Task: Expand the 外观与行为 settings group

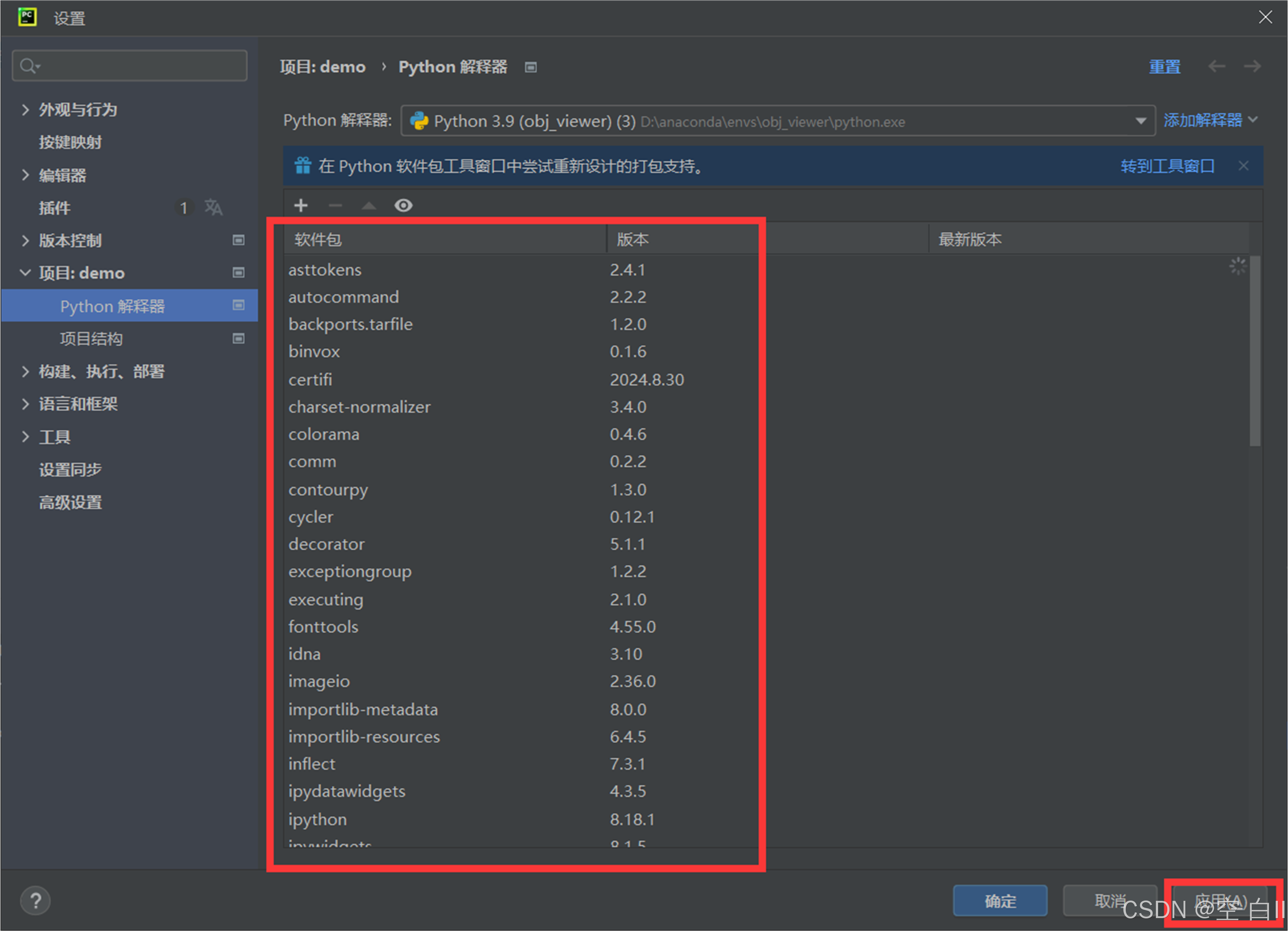Action: (25, 110)
